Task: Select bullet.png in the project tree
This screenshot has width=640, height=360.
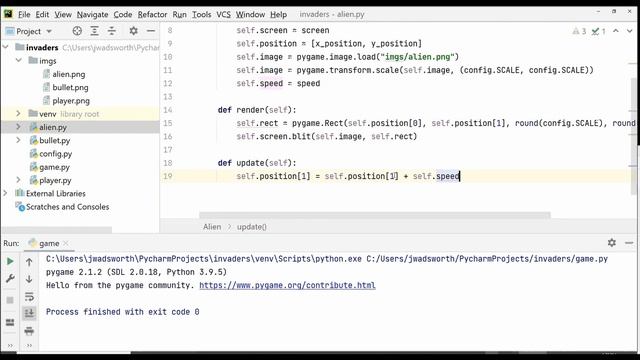Action: coord(70,87)
